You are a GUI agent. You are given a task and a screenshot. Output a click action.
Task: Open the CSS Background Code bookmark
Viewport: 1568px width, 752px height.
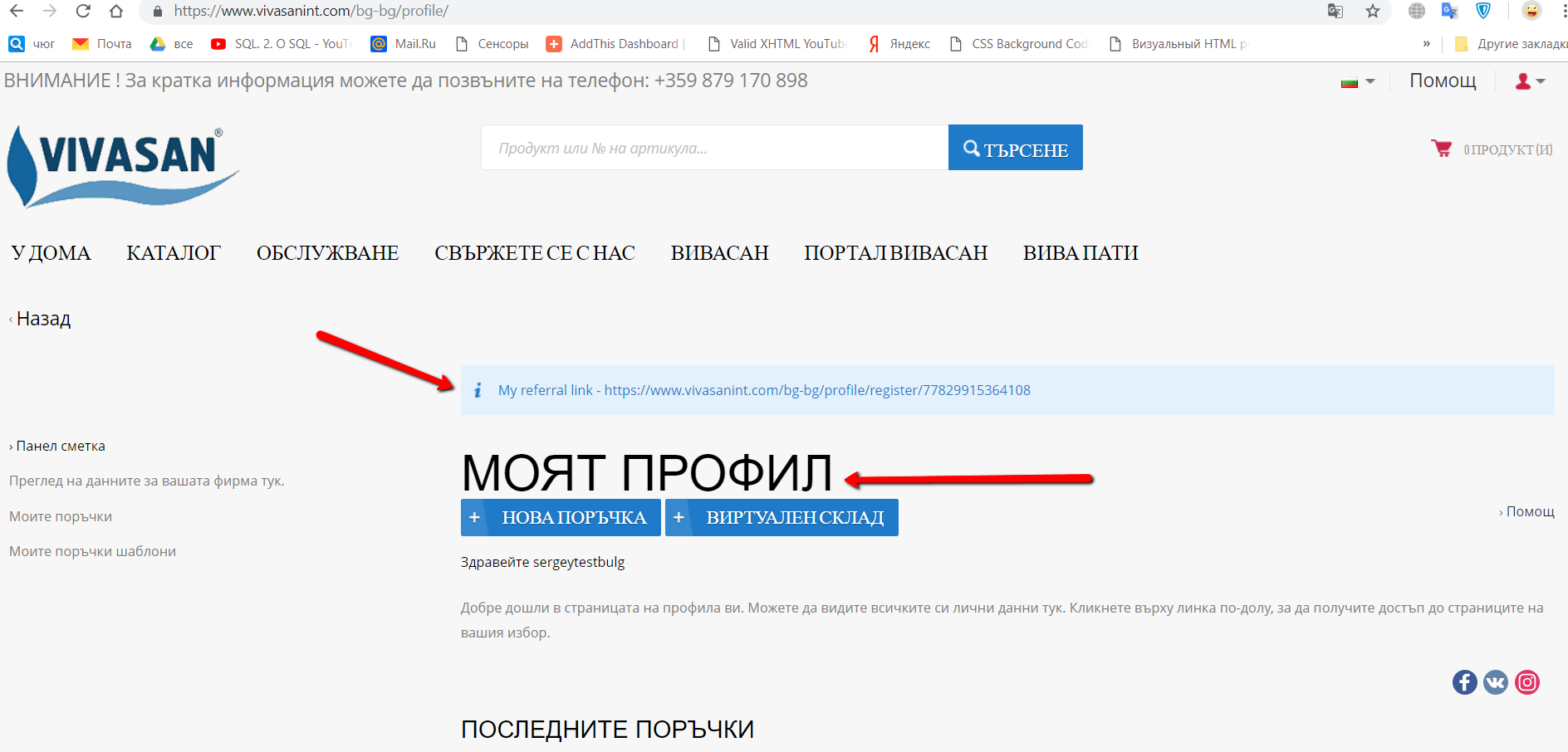coord(1018,44)
